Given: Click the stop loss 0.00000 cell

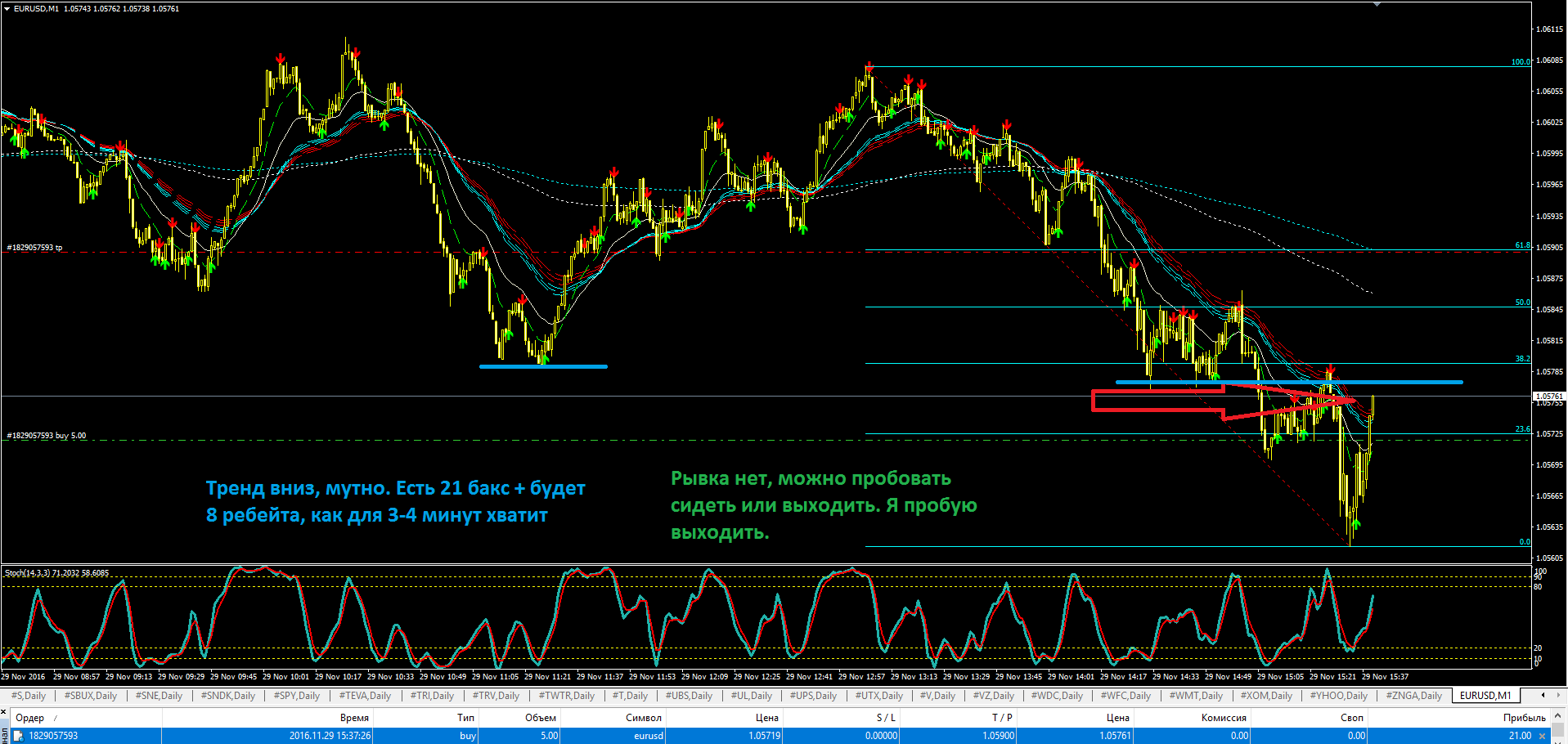Looking at the screenshot, I should tap(881, 736).
